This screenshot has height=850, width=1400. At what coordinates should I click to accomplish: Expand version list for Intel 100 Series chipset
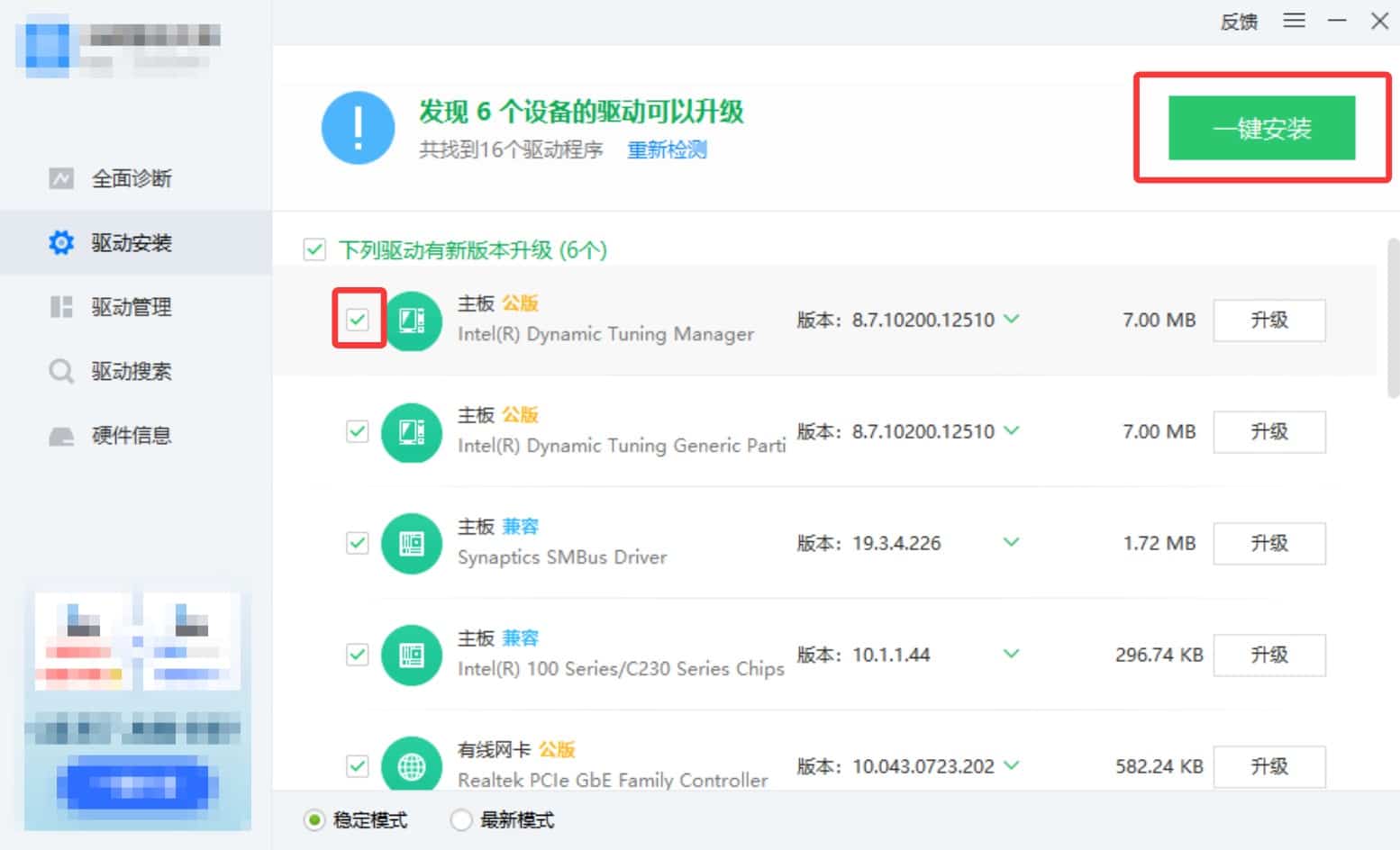click(x=1012, y=654)
